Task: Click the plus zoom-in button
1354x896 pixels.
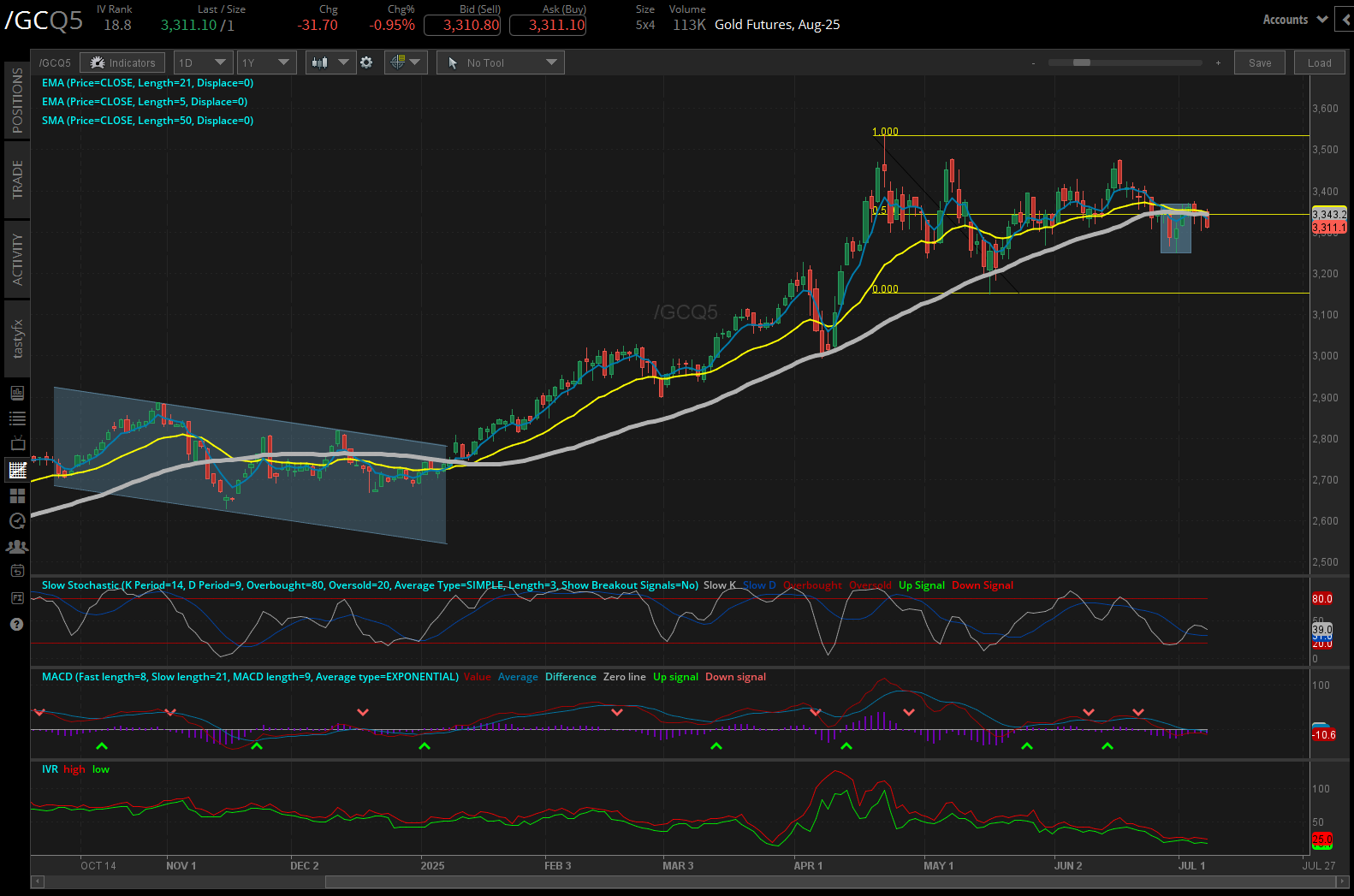Action: pyautogui.click(x=1218, y=63)
